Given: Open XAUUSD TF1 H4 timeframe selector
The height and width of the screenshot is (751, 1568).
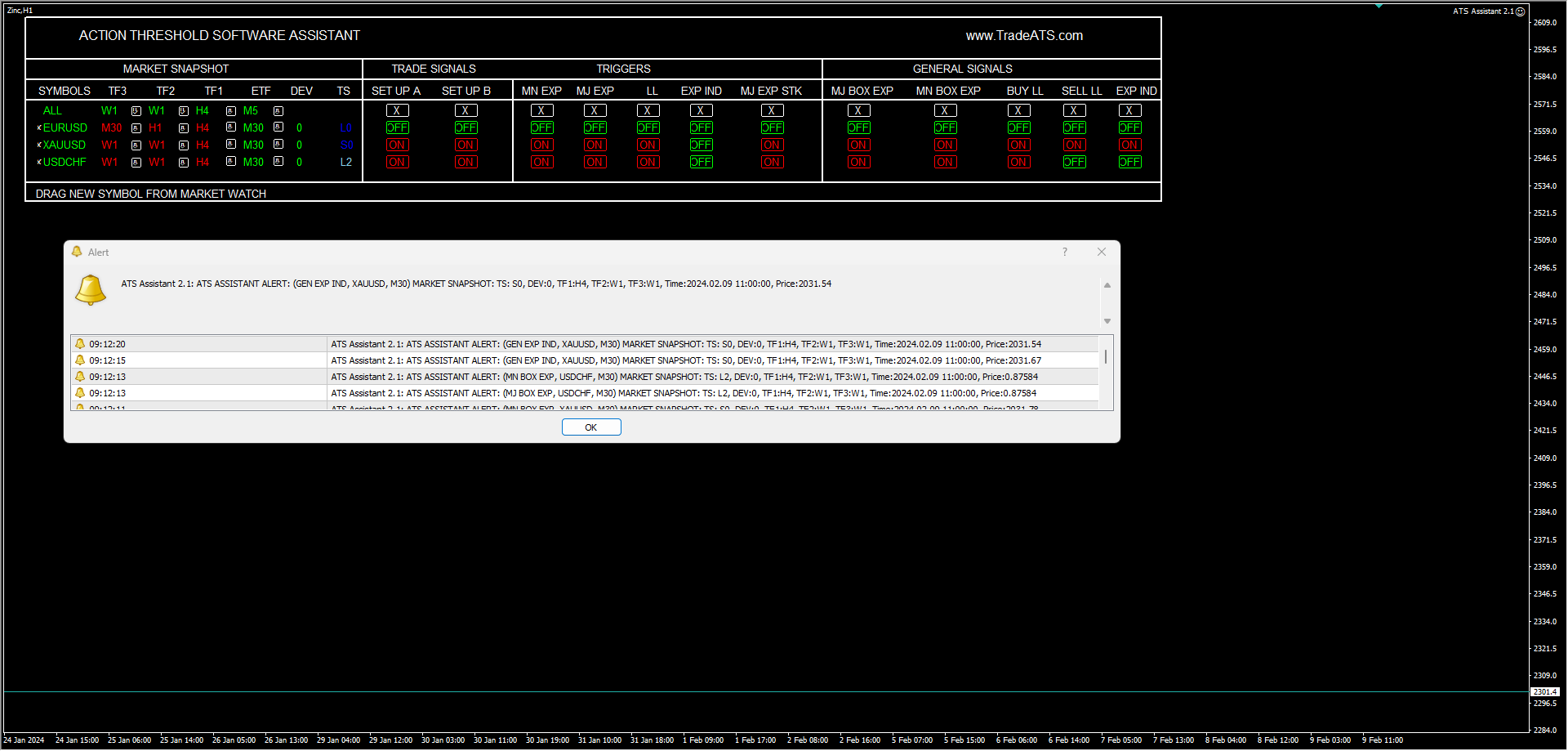Looking at the screenshot, I should coord(231,145).
